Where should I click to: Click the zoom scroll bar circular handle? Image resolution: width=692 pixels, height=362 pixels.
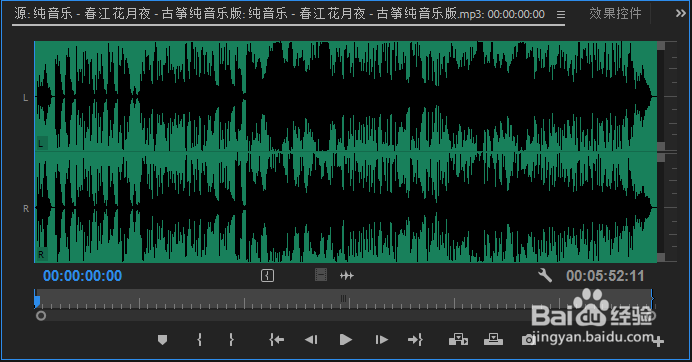tap(41, 316)
